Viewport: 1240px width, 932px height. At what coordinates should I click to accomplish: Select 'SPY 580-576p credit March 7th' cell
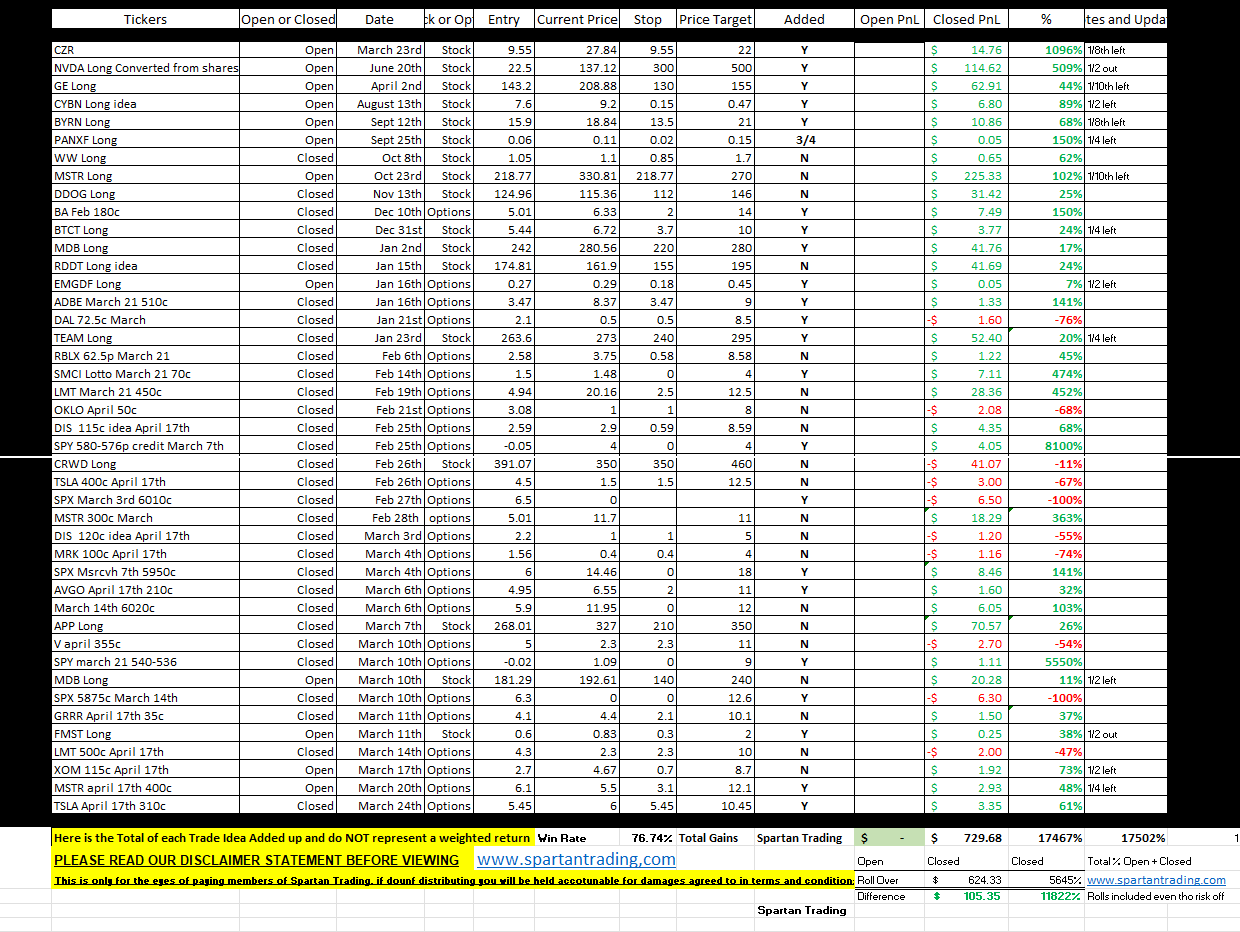click(146, 446)
